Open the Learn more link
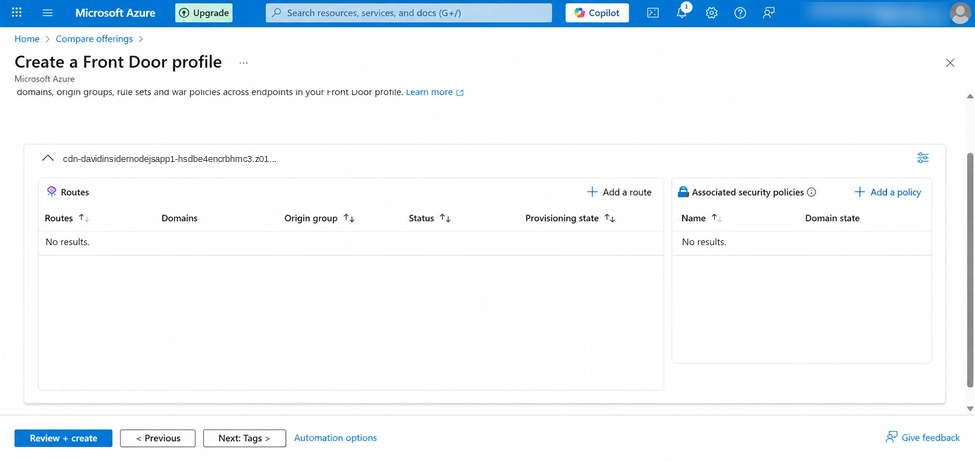The image size is (975, 461). click(435, 92)
